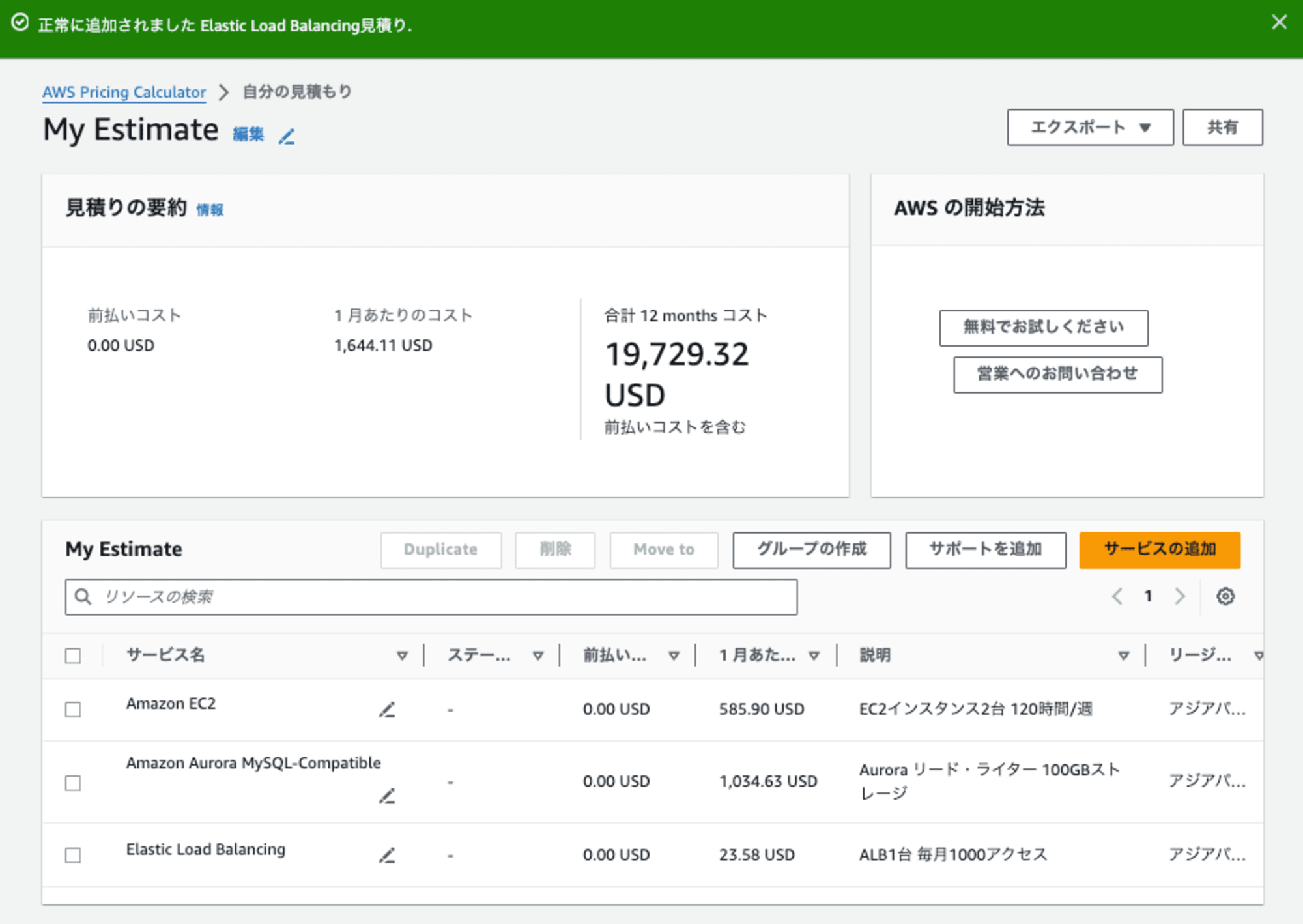Click the 削除 delete button
The image size is (1303, 924).
pyautogui.click(x=555, y=550)
